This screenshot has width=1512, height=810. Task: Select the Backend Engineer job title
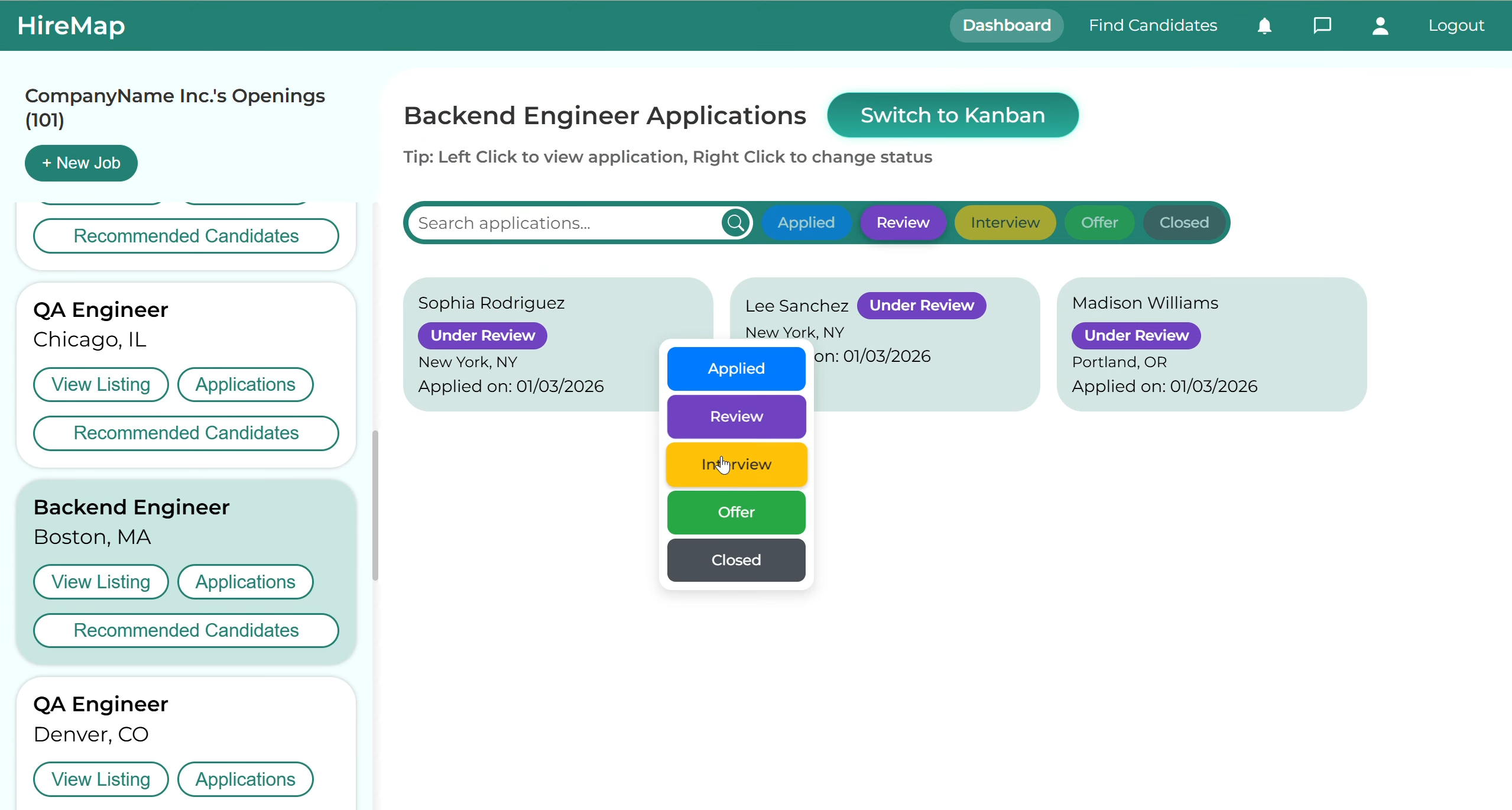[x=132, y=507]
